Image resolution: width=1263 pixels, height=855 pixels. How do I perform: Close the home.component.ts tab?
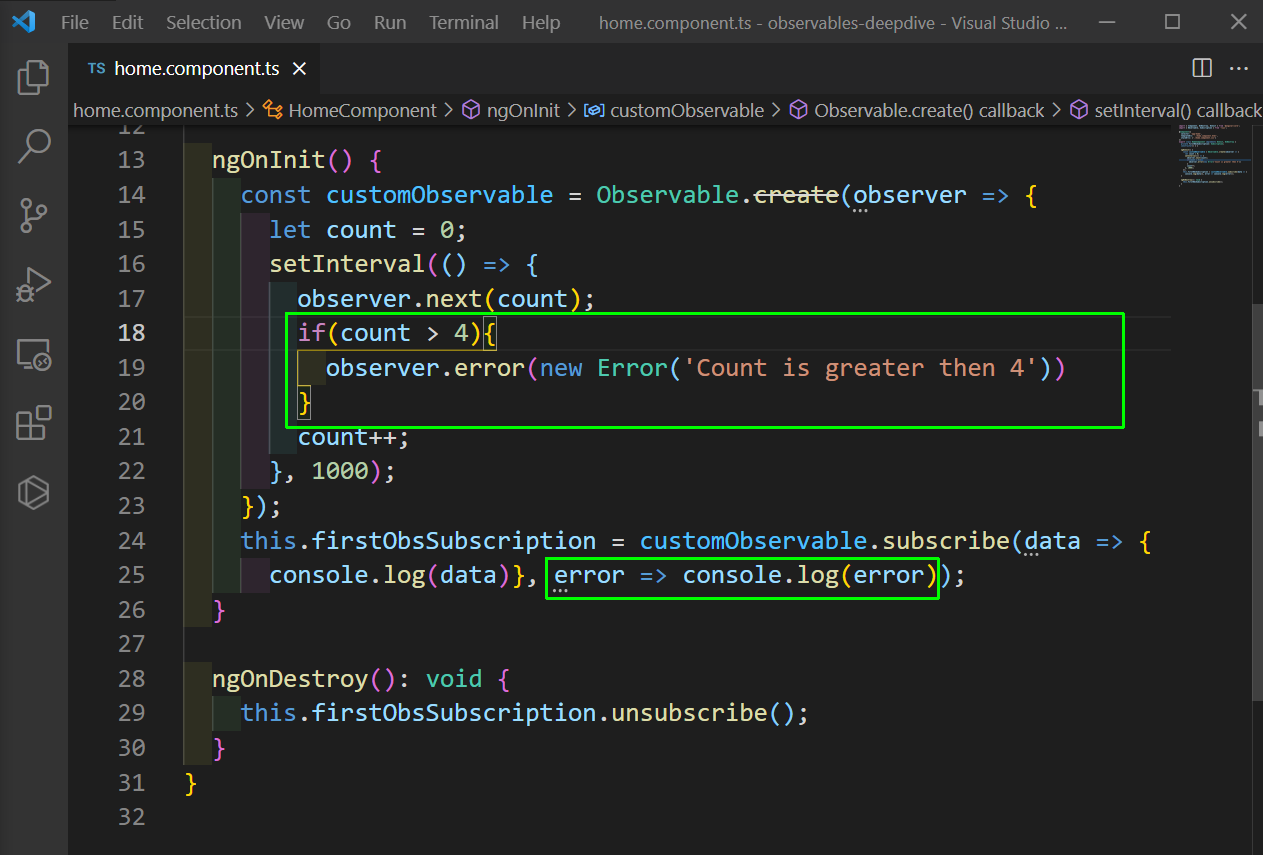pos(299,69)
